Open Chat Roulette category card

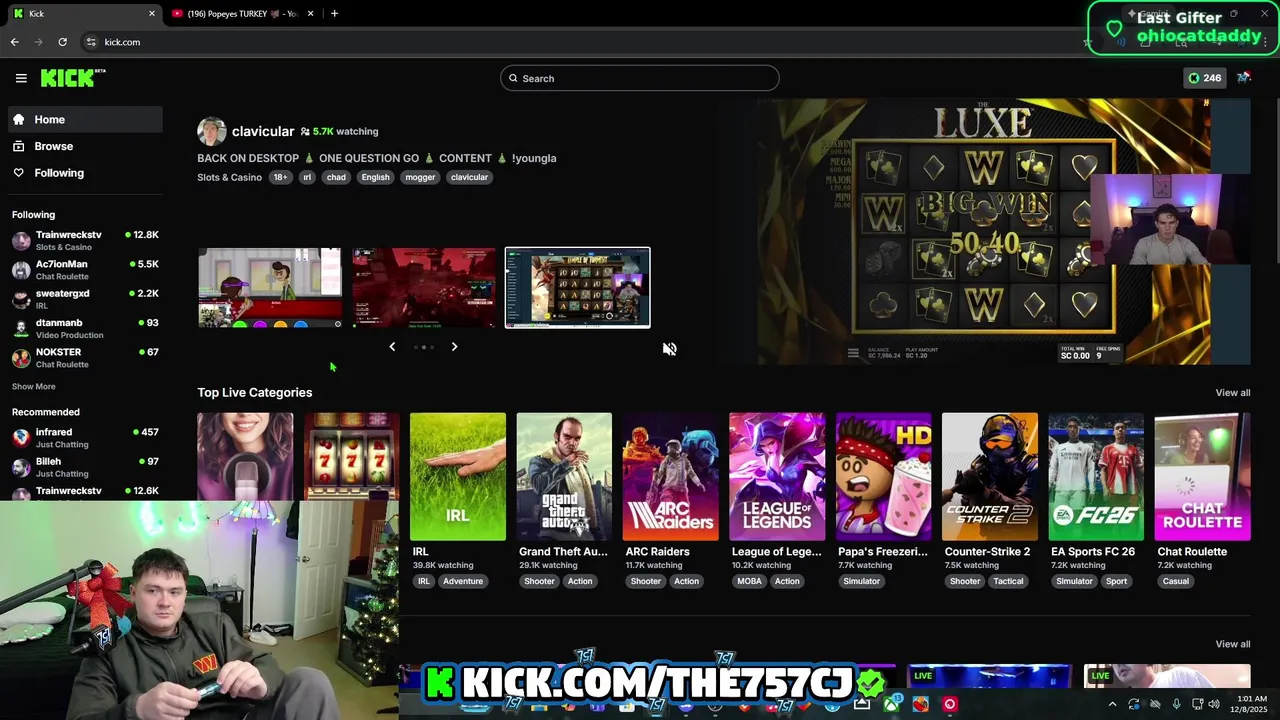pyautogui.click(x=1202, y=476)
